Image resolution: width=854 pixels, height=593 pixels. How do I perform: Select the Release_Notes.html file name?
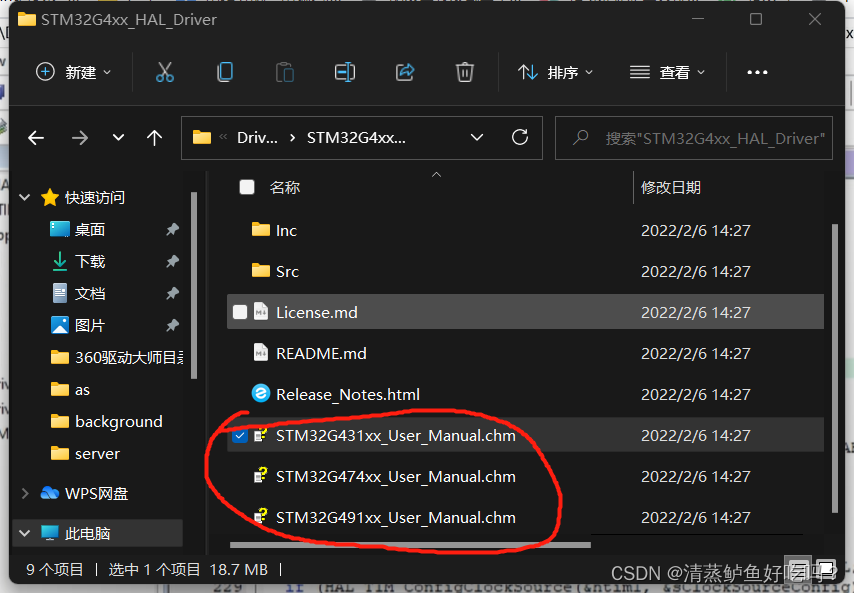[347, 394]
